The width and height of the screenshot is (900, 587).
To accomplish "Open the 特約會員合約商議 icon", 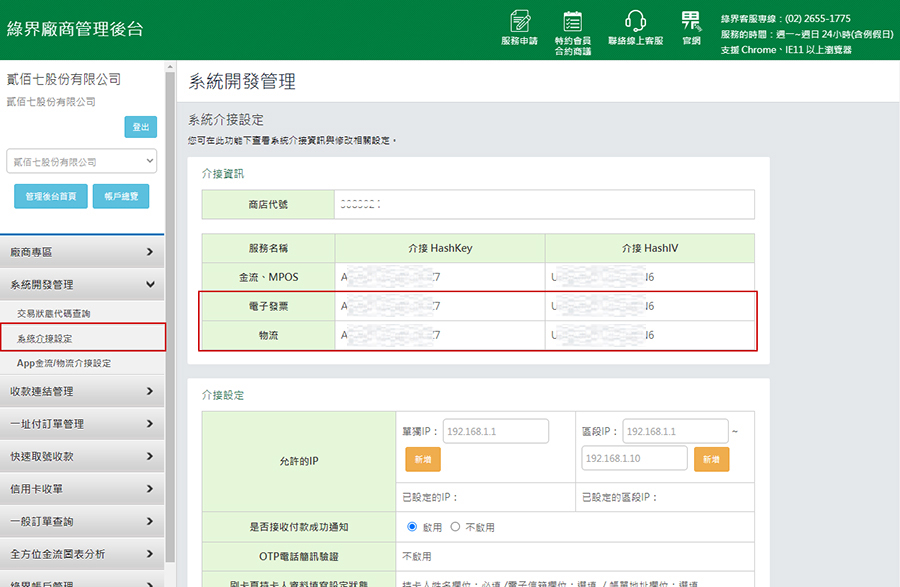I will pyautogui.click(x=573, y=30).
